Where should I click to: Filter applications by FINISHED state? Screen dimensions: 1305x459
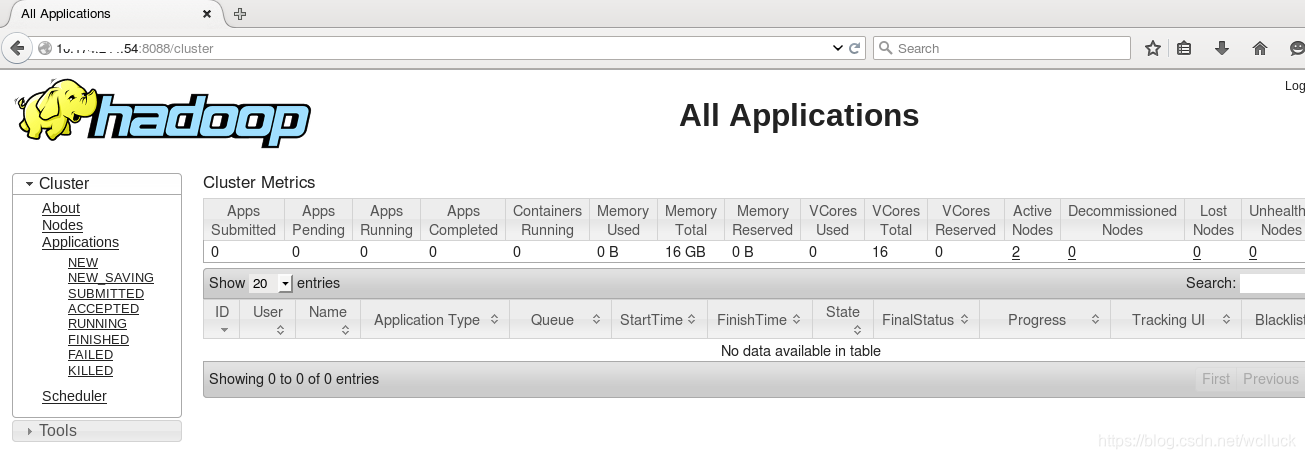pos(98,340)
